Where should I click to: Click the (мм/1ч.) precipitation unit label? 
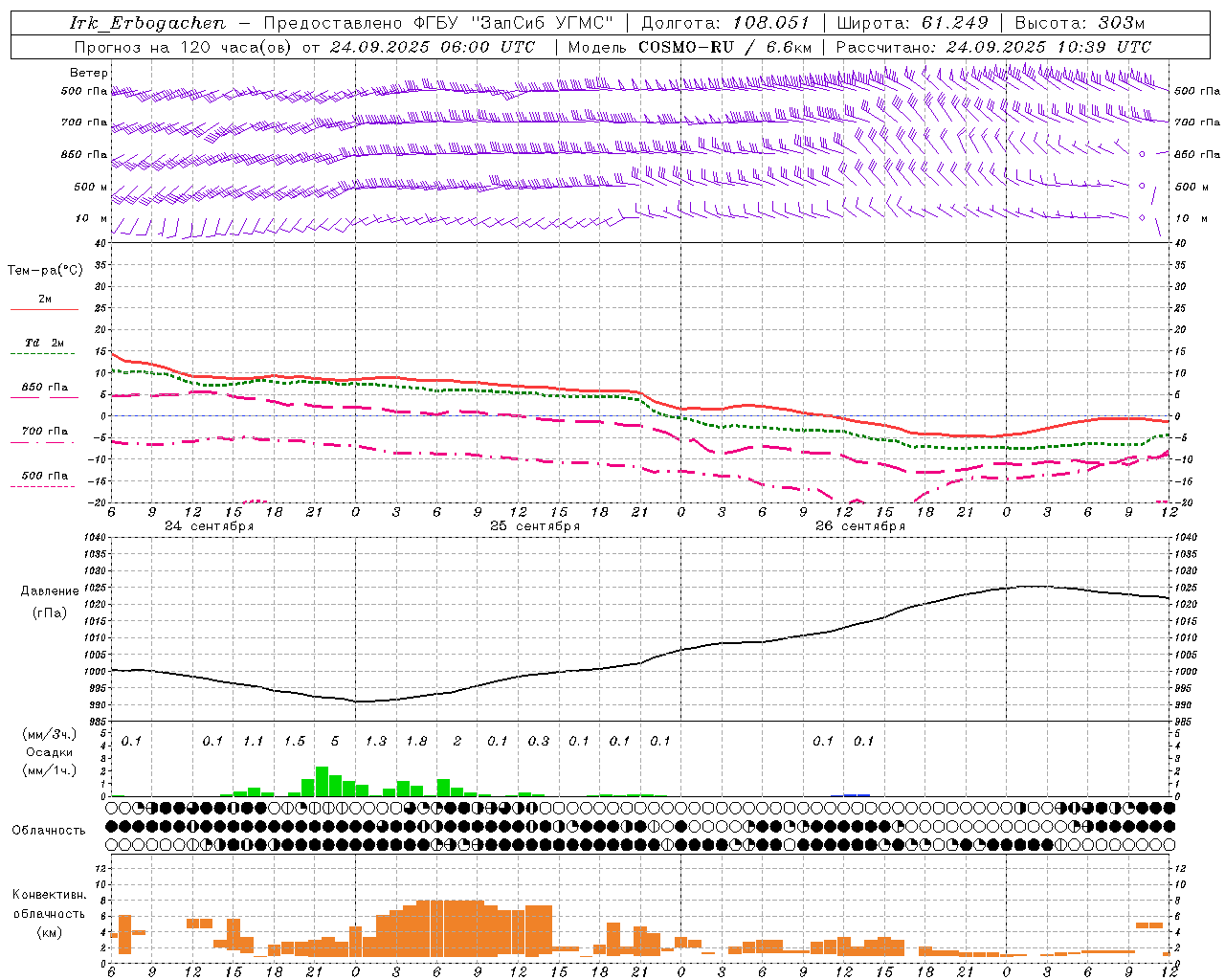point(49,771)
